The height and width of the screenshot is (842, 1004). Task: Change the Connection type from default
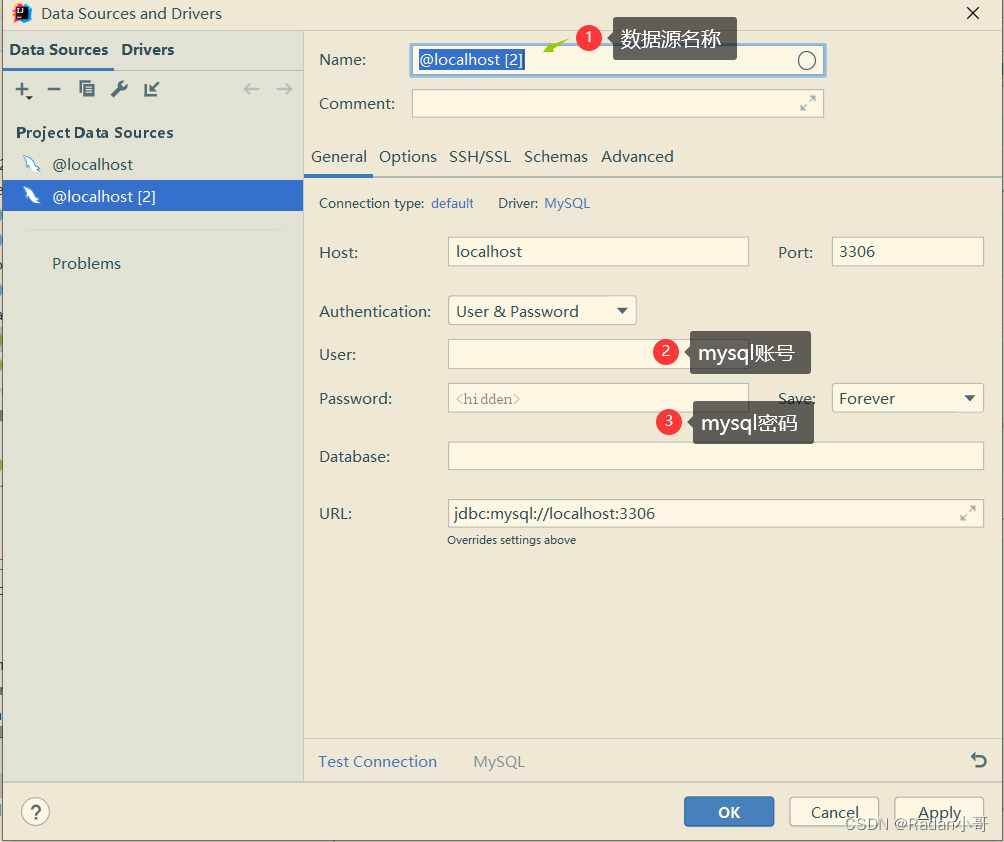click(x=452, y=202)
